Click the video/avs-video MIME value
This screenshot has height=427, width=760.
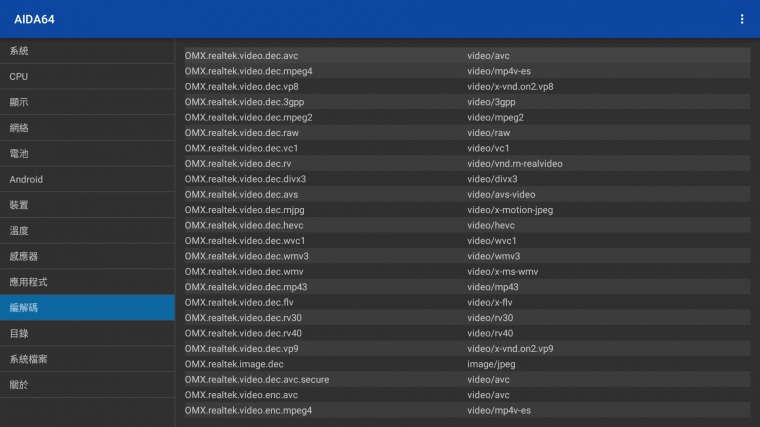click(501, 194)
